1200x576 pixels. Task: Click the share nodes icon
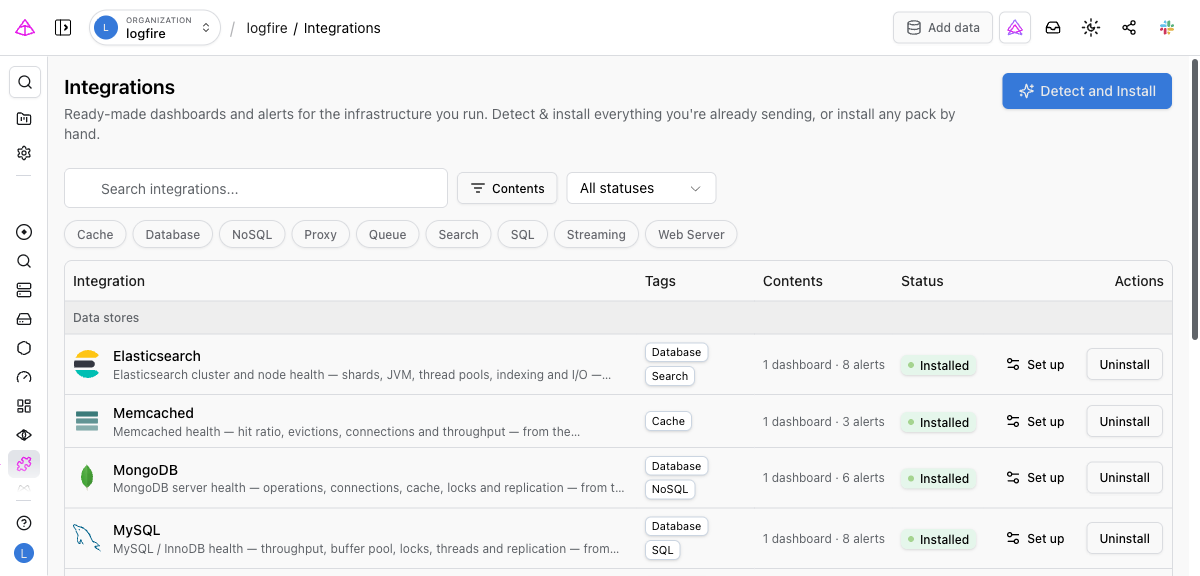coord(1129,28)
